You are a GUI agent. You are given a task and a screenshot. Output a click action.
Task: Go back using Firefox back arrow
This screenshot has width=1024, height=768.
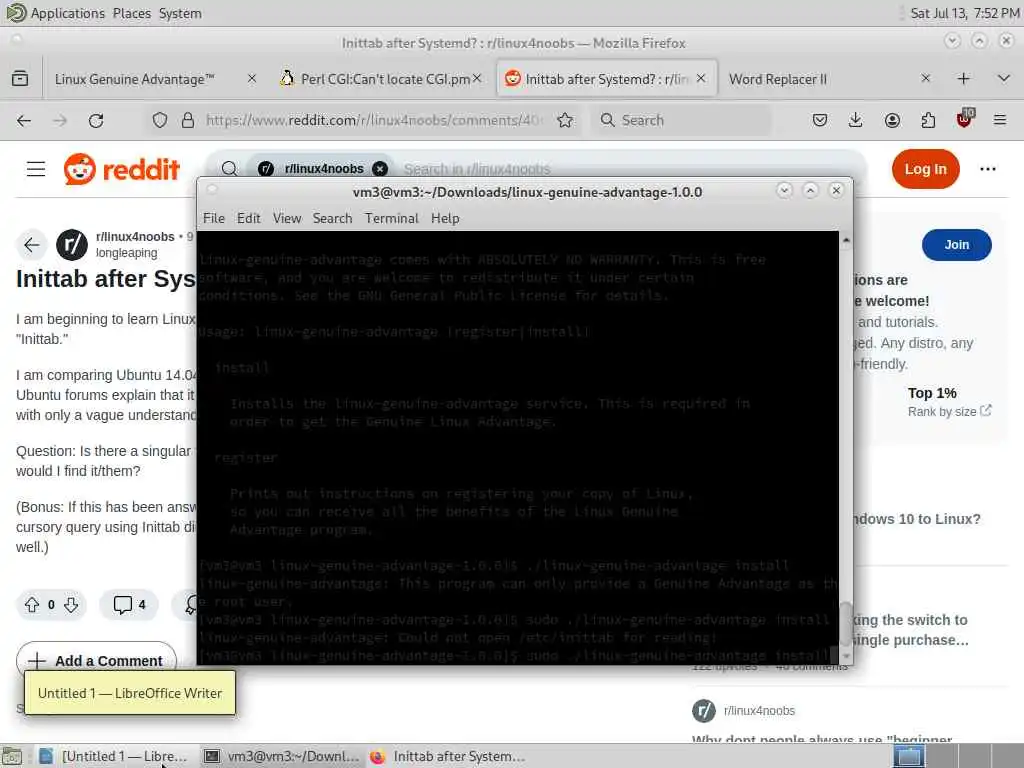click(x=24, y=120)
